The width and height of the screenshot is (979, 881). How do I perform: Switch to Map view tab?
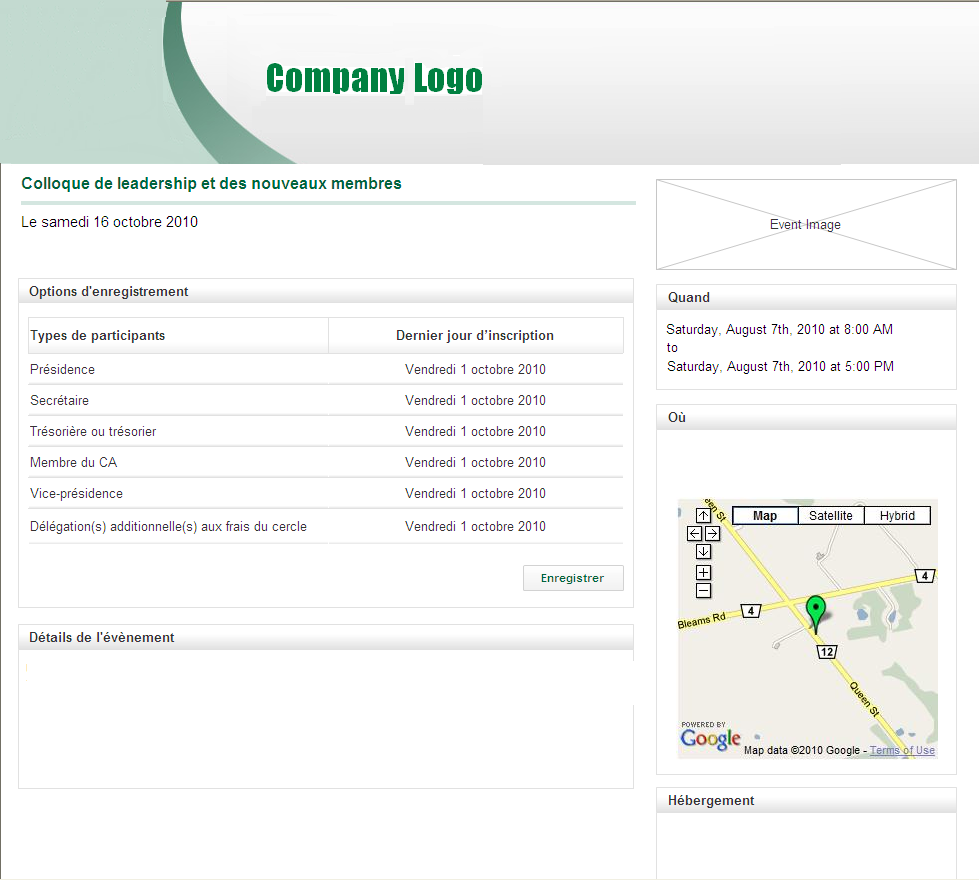[x=765, y=516]
